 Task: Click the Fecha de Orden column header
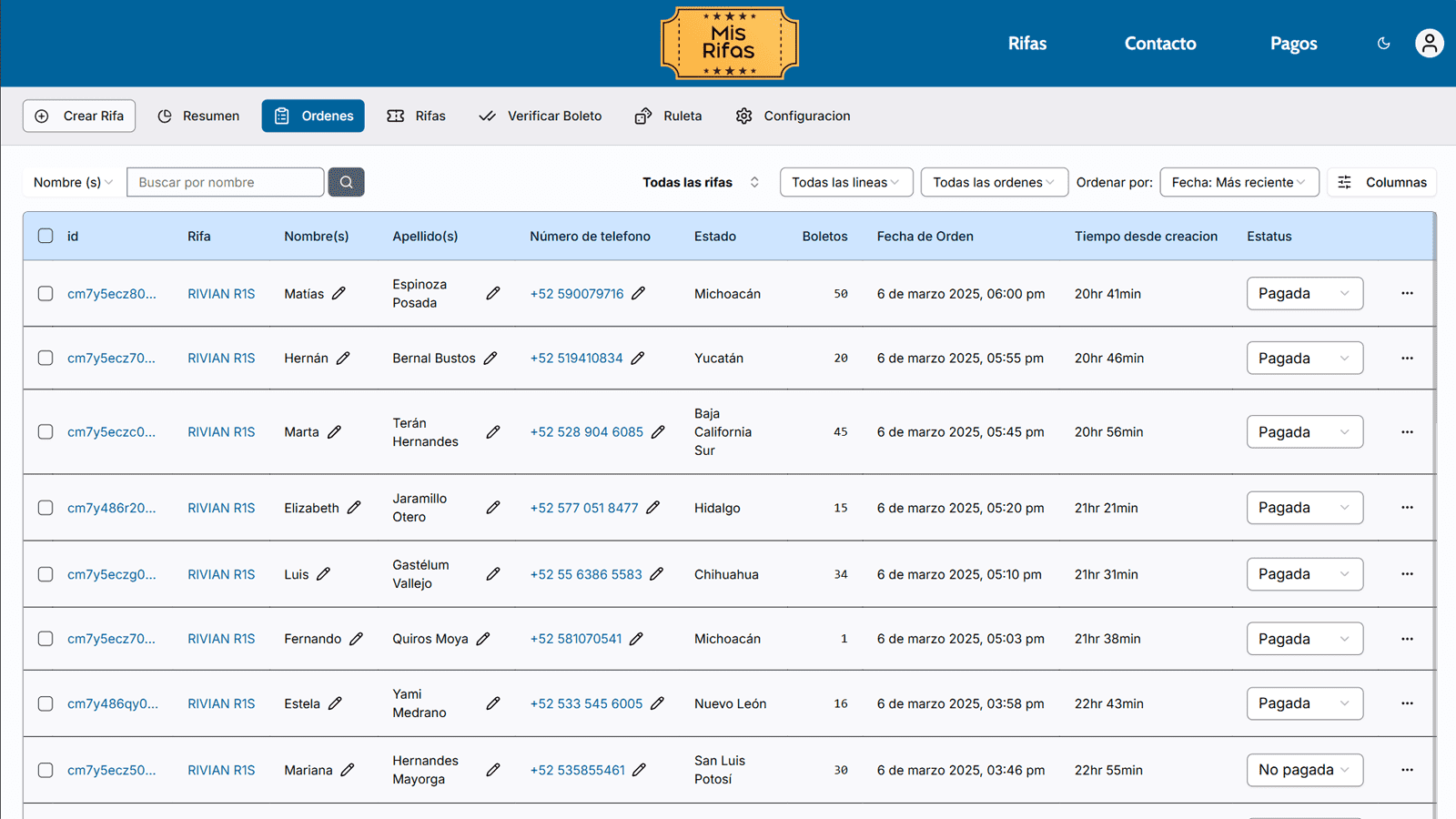coord(925,236)
